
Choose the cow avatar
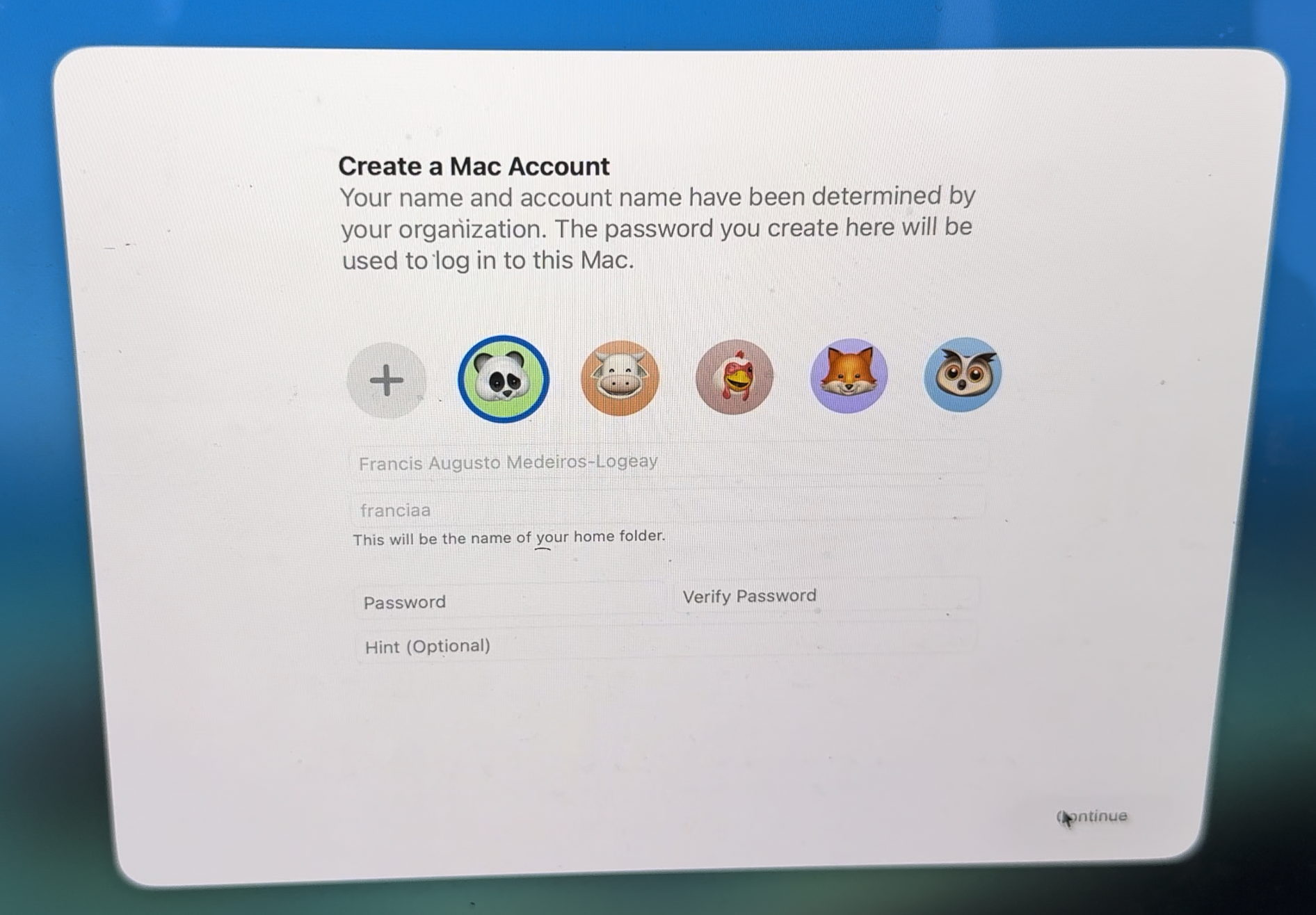(620, 378)
